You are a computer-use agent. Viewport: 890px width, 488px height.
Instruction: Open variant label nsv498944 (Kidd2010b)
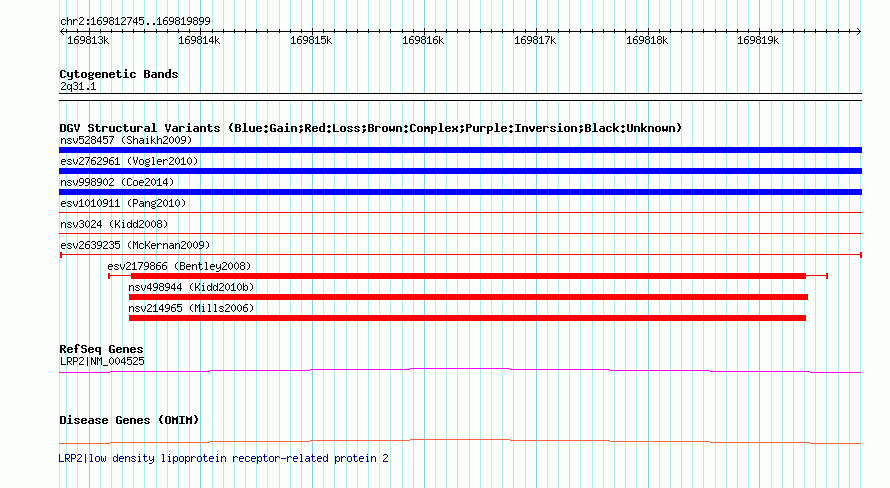pos(191,287)
